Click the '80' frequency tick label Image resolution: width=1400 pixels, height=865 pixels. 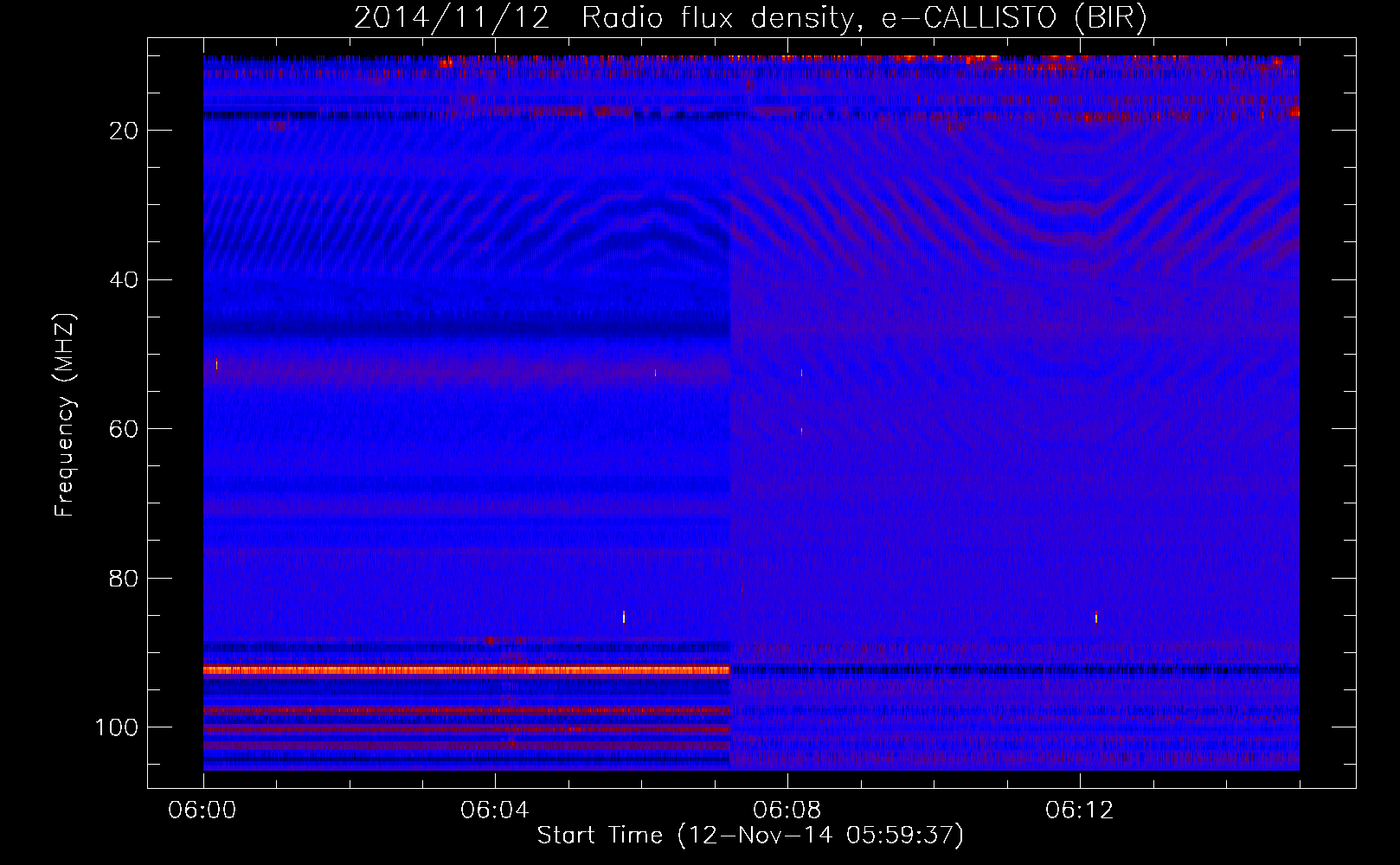(124, 578)
